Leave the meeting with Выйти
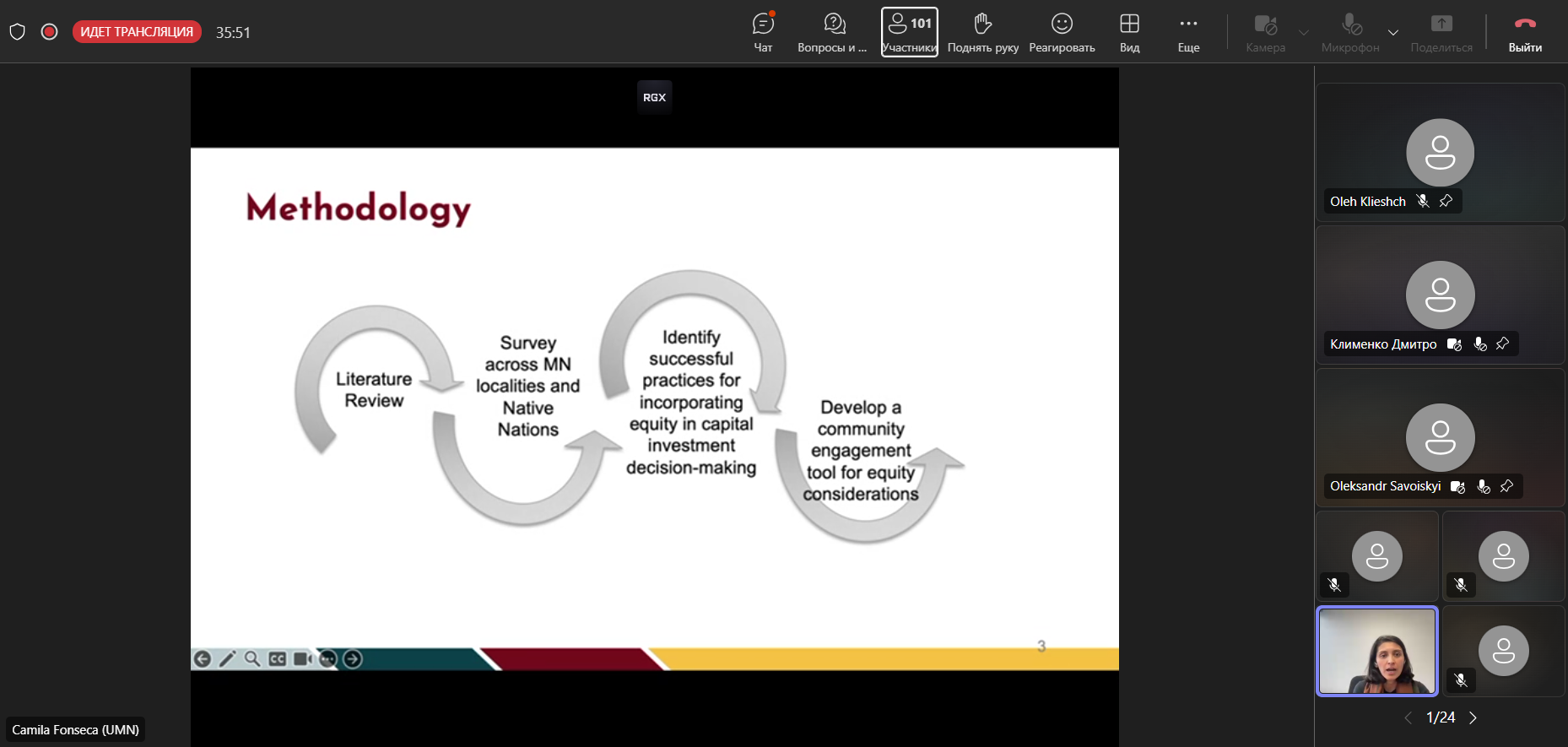Screen dimensions: 1568x747 click(x=1525, y=32)
